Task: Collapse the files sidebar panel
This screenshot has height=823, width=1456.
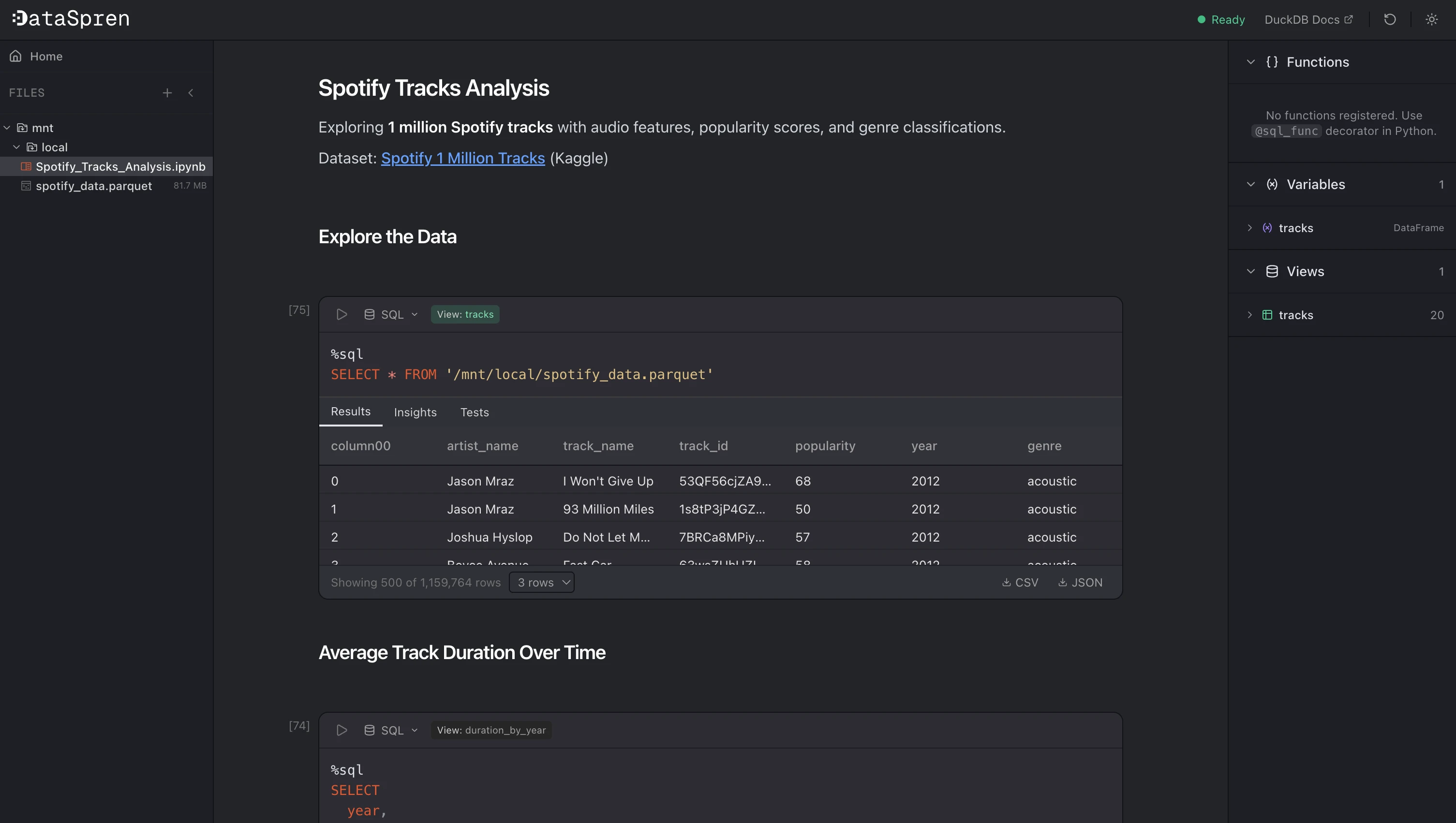Action: tap(191, 93)
